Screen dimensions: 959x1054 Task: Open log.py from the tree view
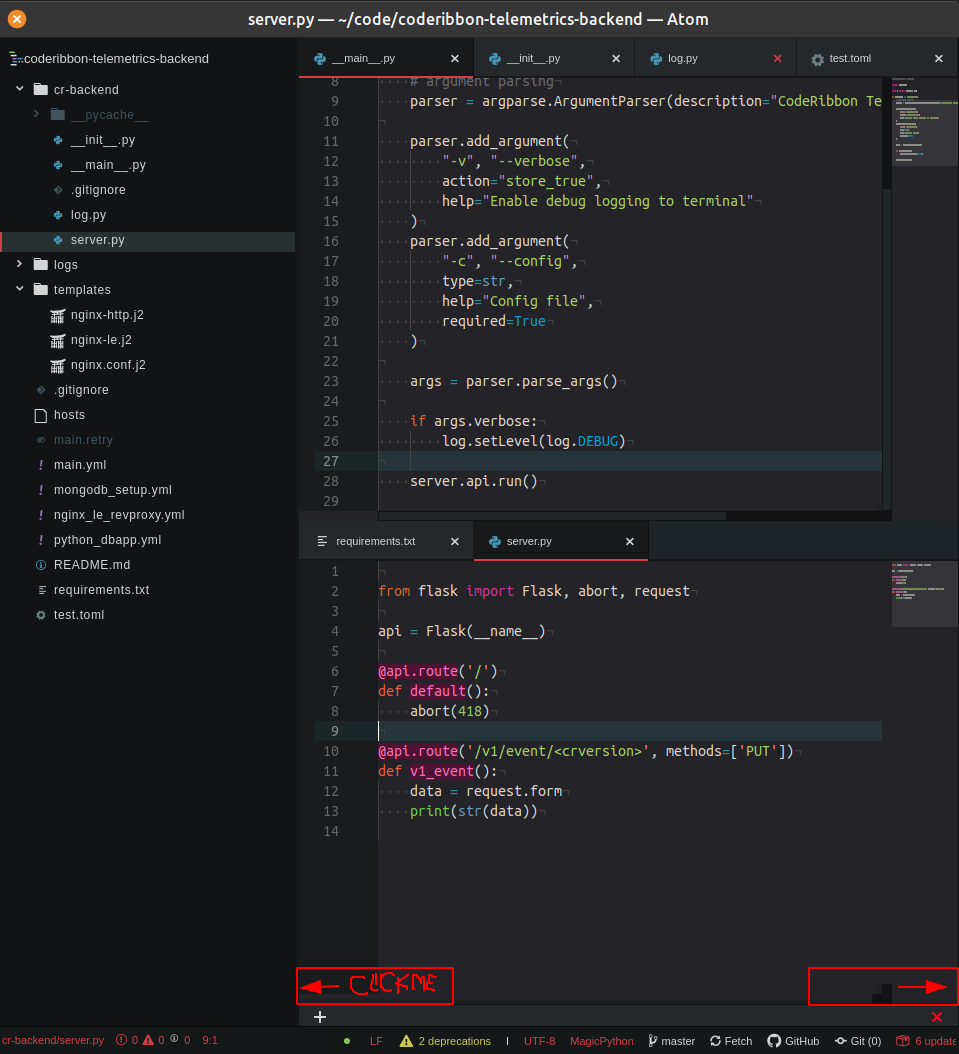(x=88, y=214)
